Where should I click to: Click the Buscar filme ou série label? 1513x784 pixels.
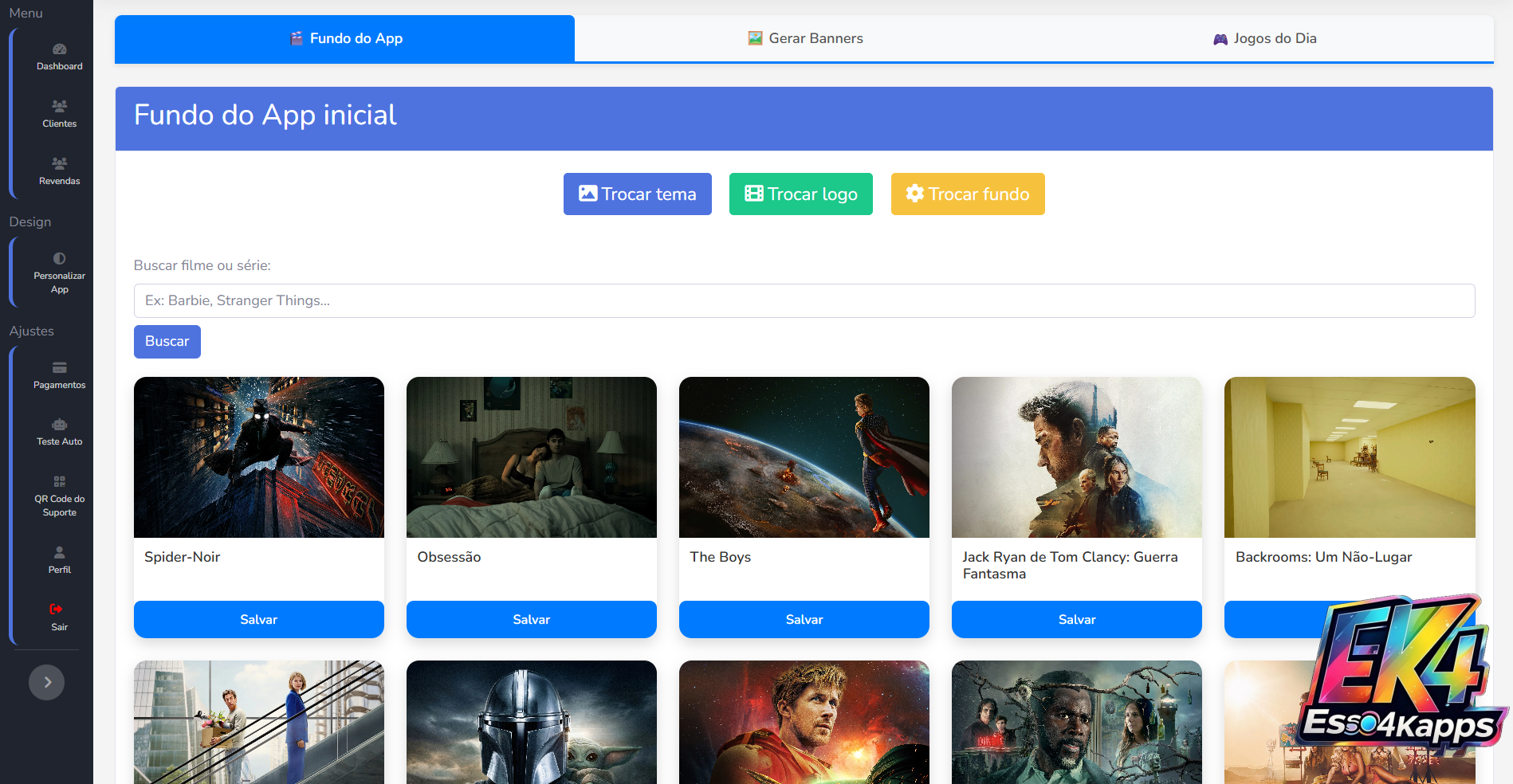coord(202,265)
